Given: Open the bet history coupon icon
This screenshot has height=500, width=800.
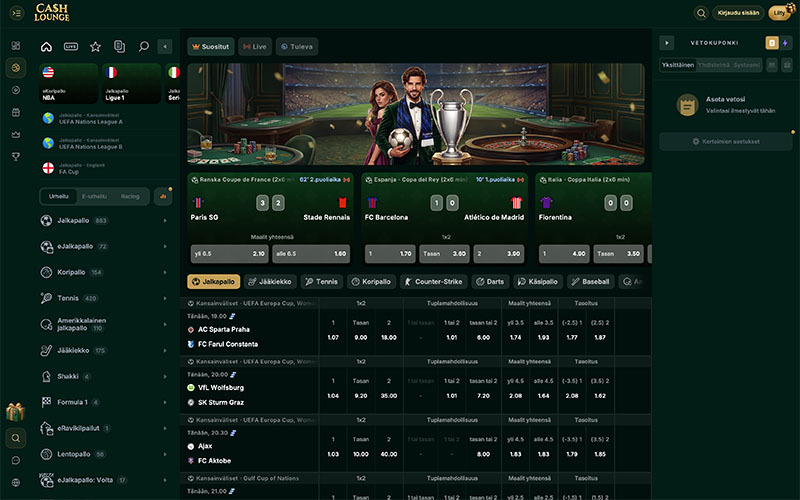Looking at the screenshot, I should coord(119,47).
